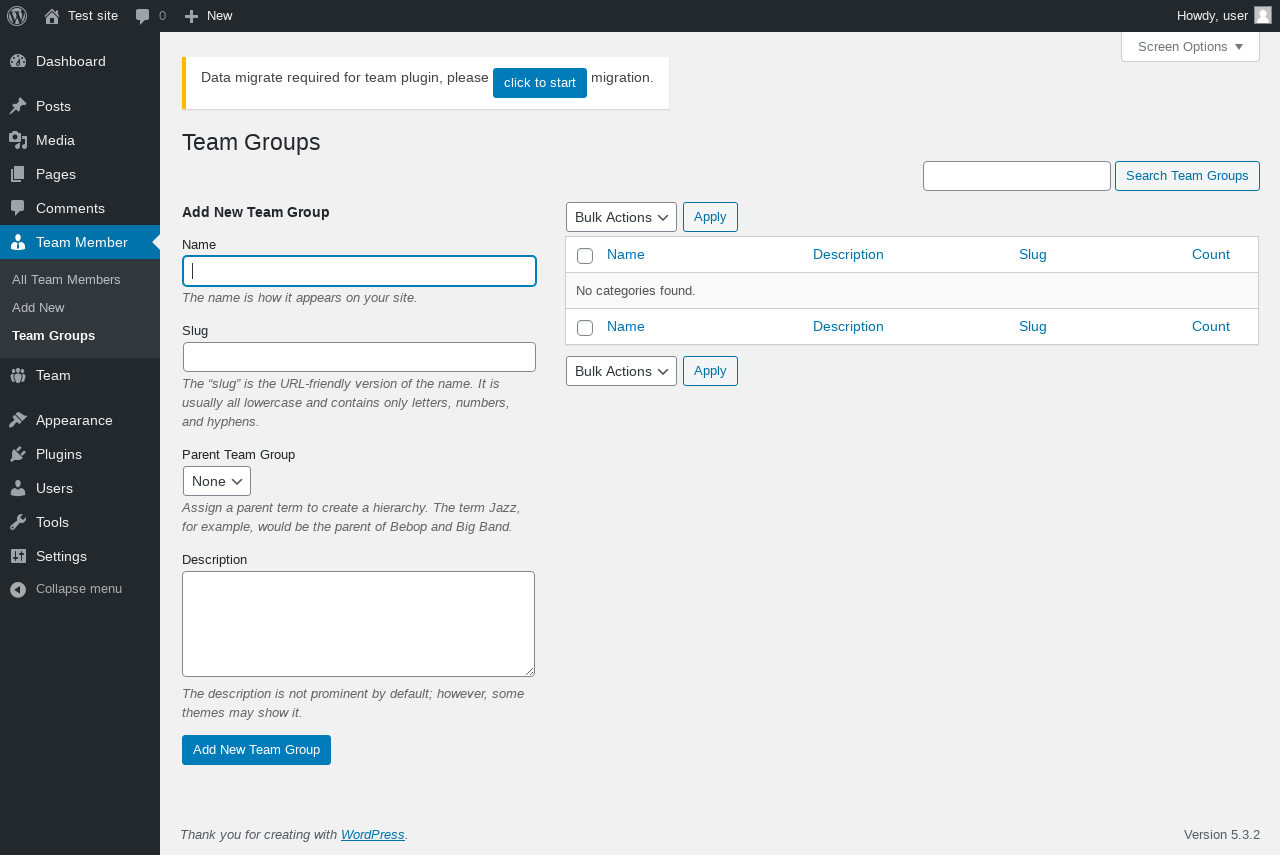
Task: Click the Media icon in sidebar
Action: tap(18, 140)
